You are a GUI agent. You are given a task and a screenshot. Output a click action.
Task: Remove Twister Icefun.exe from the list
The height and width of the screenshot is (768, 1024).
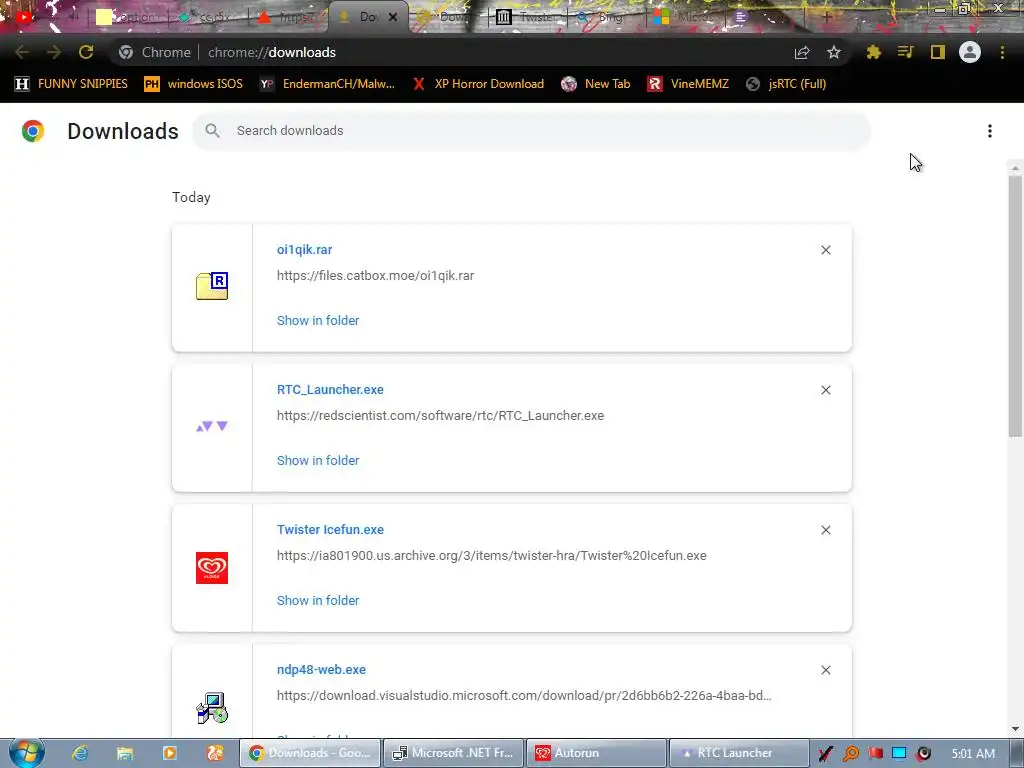click(825, 530)
